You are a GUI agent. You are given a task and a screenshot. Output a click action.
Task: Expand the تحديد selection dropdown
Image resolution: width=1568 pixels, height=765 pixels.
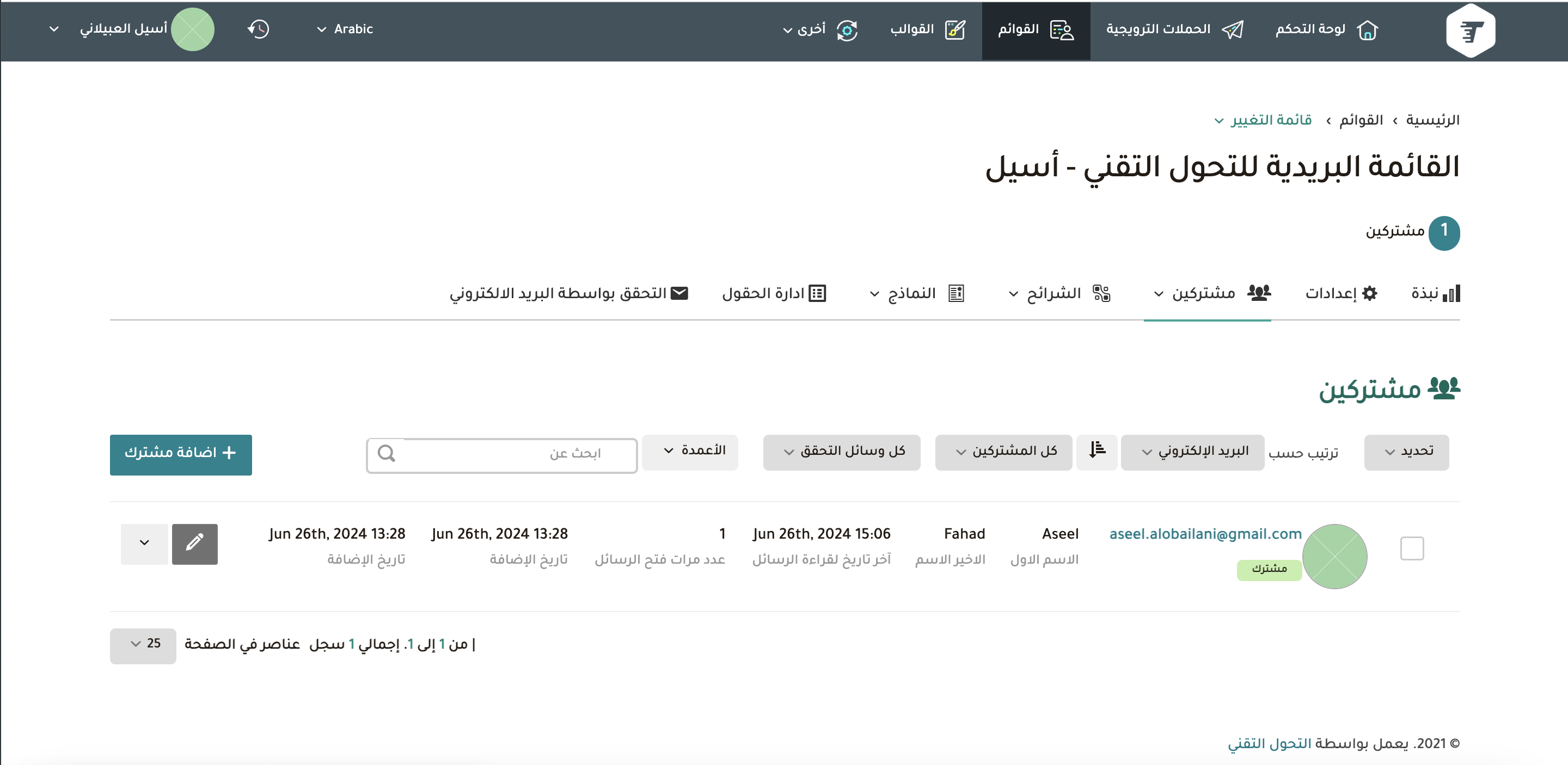1406,452
